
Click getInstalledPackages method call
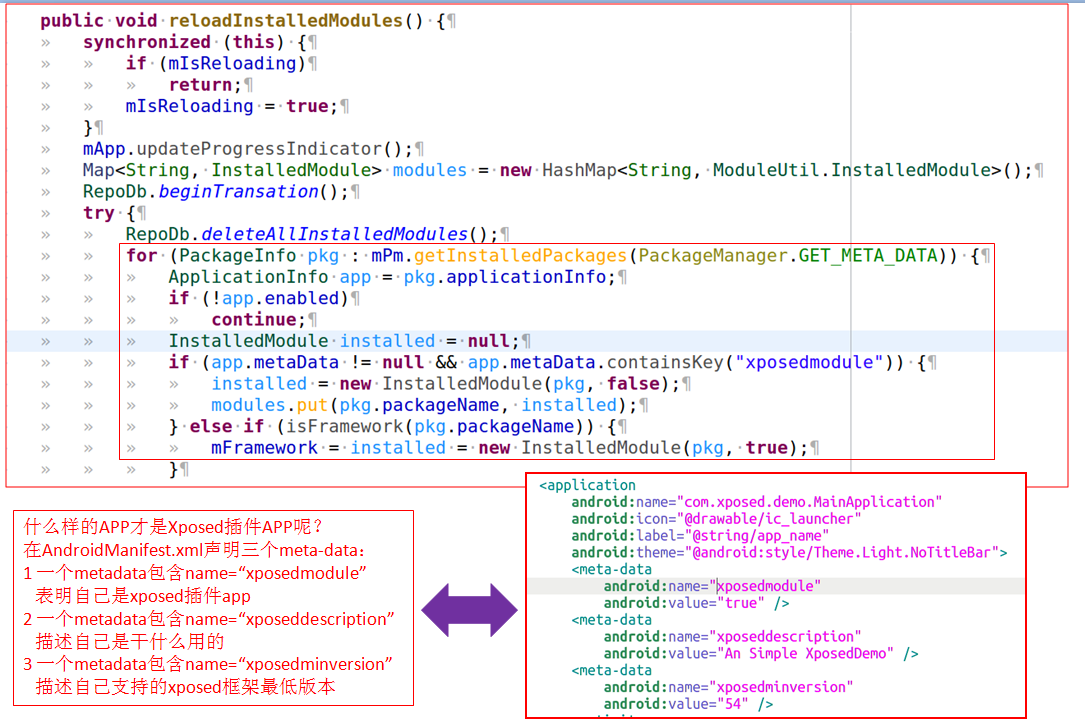pyautogui.click(x=520, y=256)
